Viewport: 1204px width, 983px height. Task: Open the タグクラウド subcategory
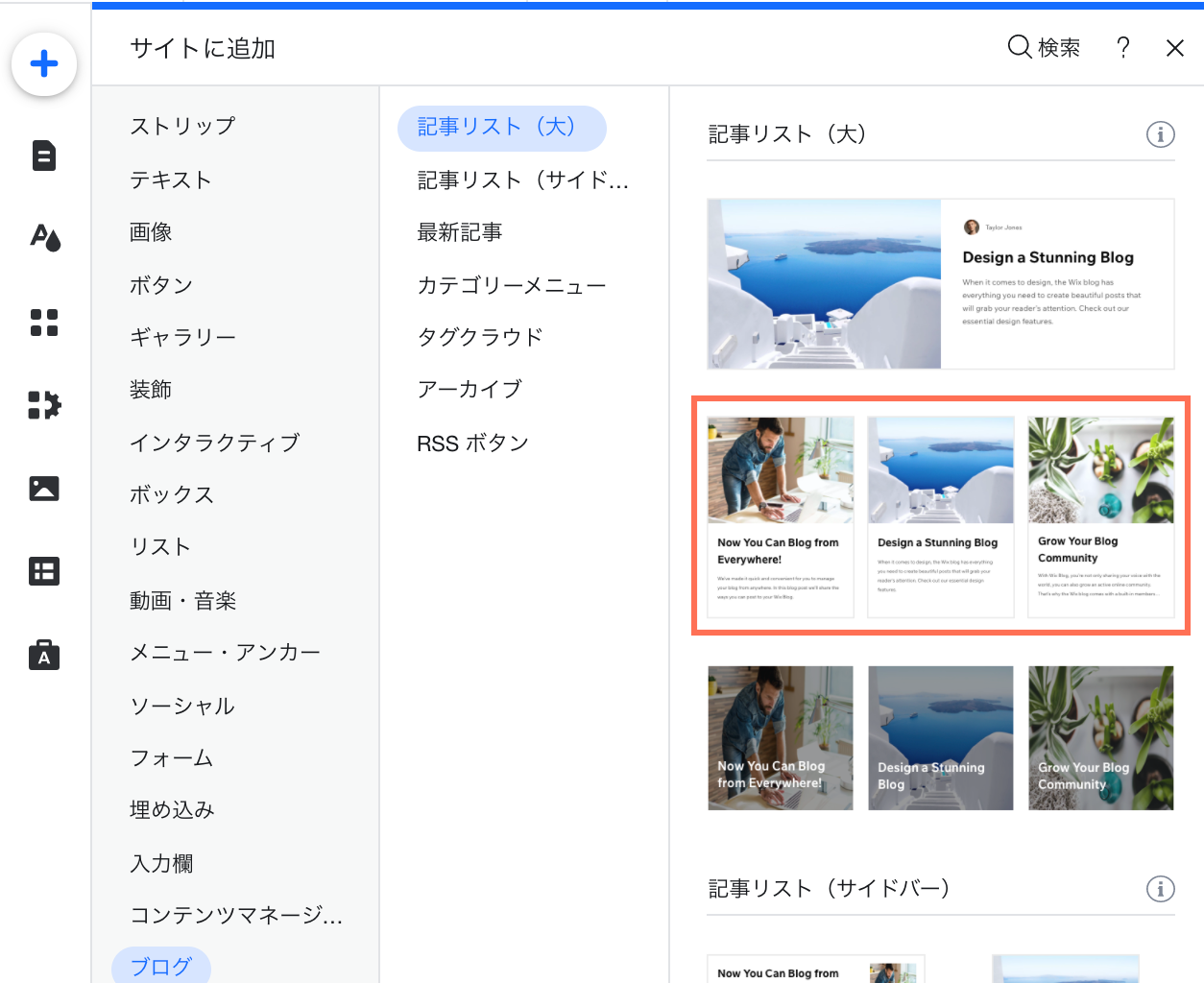click(x=480, y=337)
